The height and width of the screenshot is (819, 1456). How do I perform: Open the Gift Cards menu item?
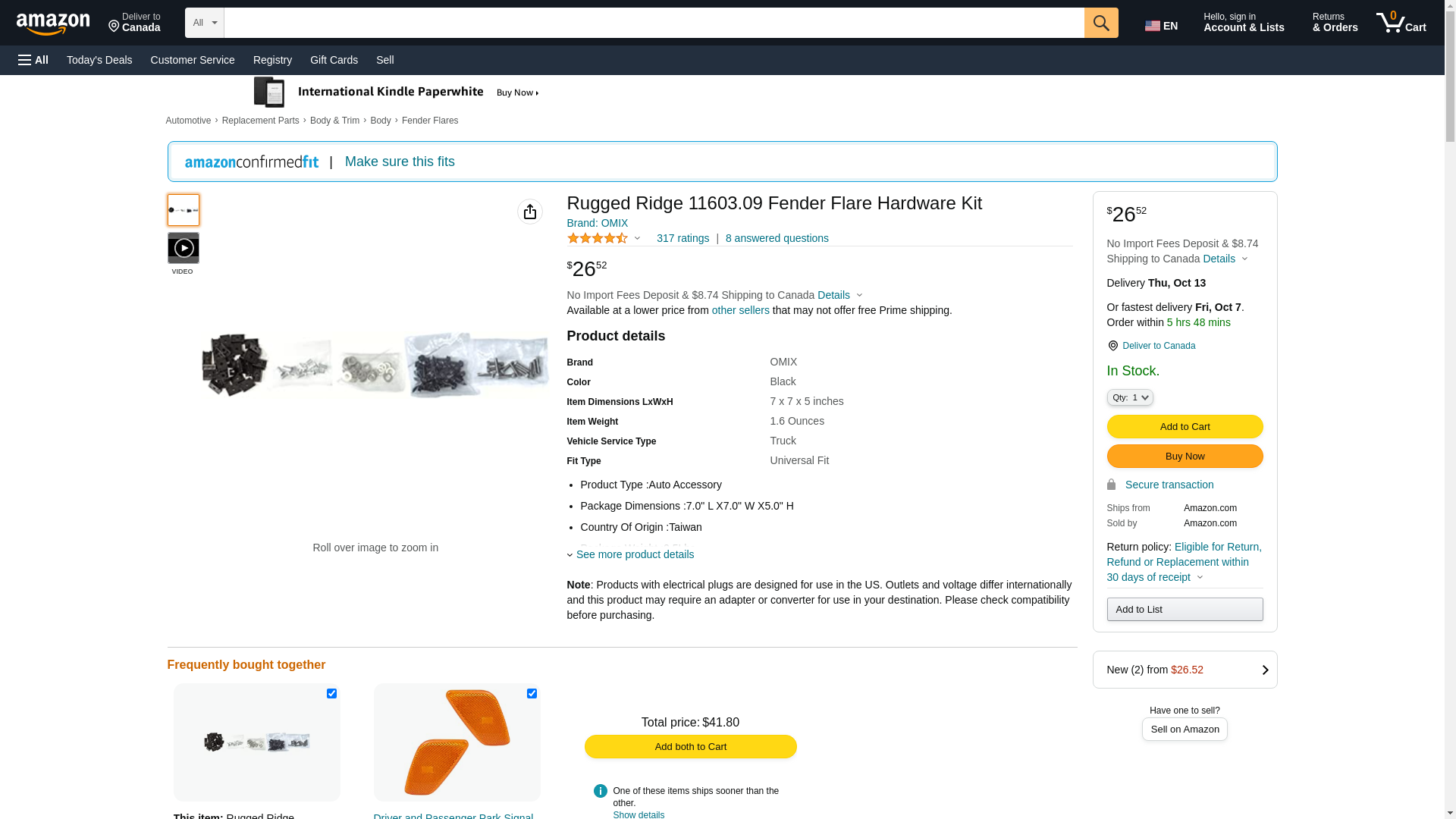click(x=334, y=60)
